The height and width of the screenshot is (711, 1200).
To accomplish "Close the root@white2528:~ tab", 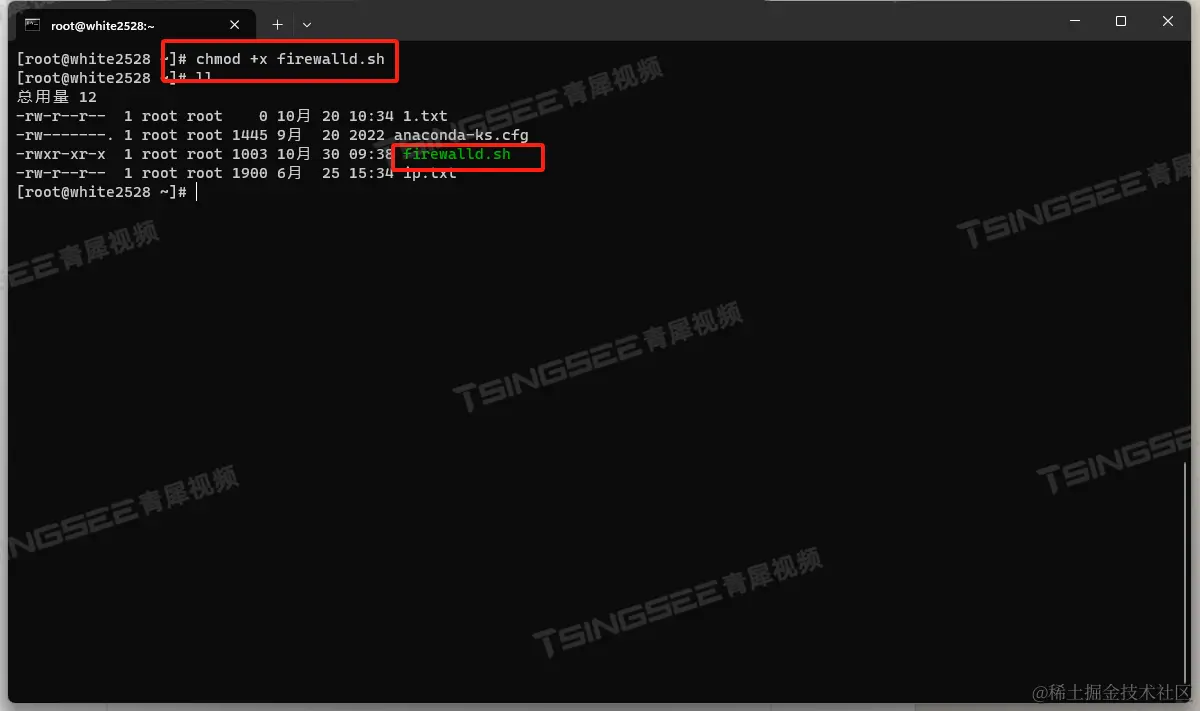I will (235, 25).
